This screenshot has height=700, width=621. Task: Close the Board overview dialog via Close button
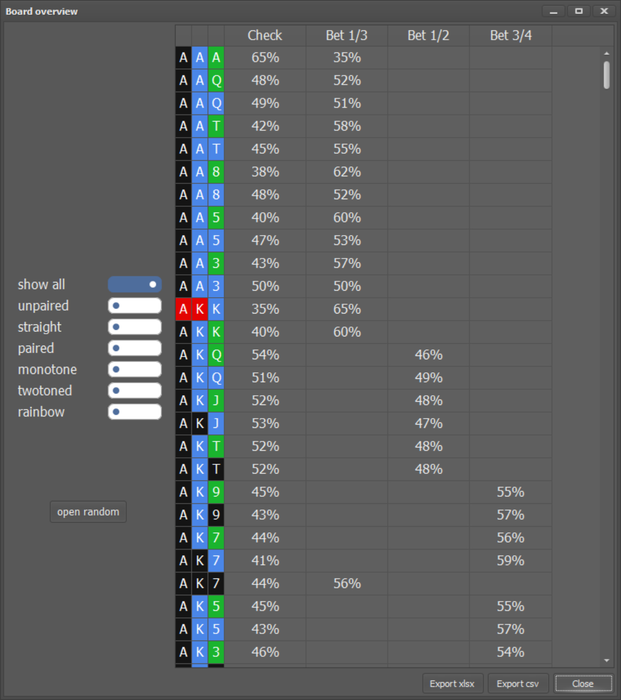(x=583, y=683)
